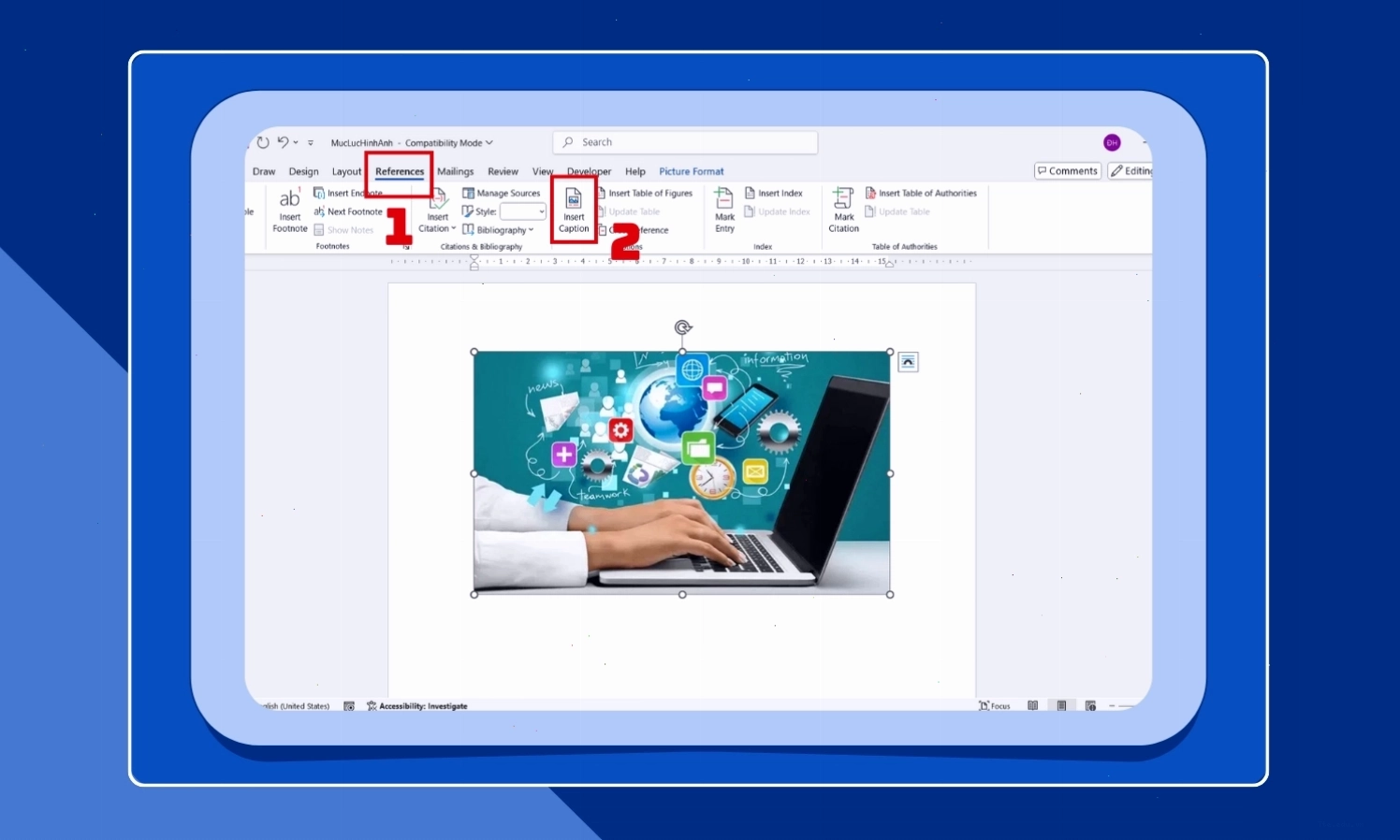Click the greyed Show Notes command

343,230
